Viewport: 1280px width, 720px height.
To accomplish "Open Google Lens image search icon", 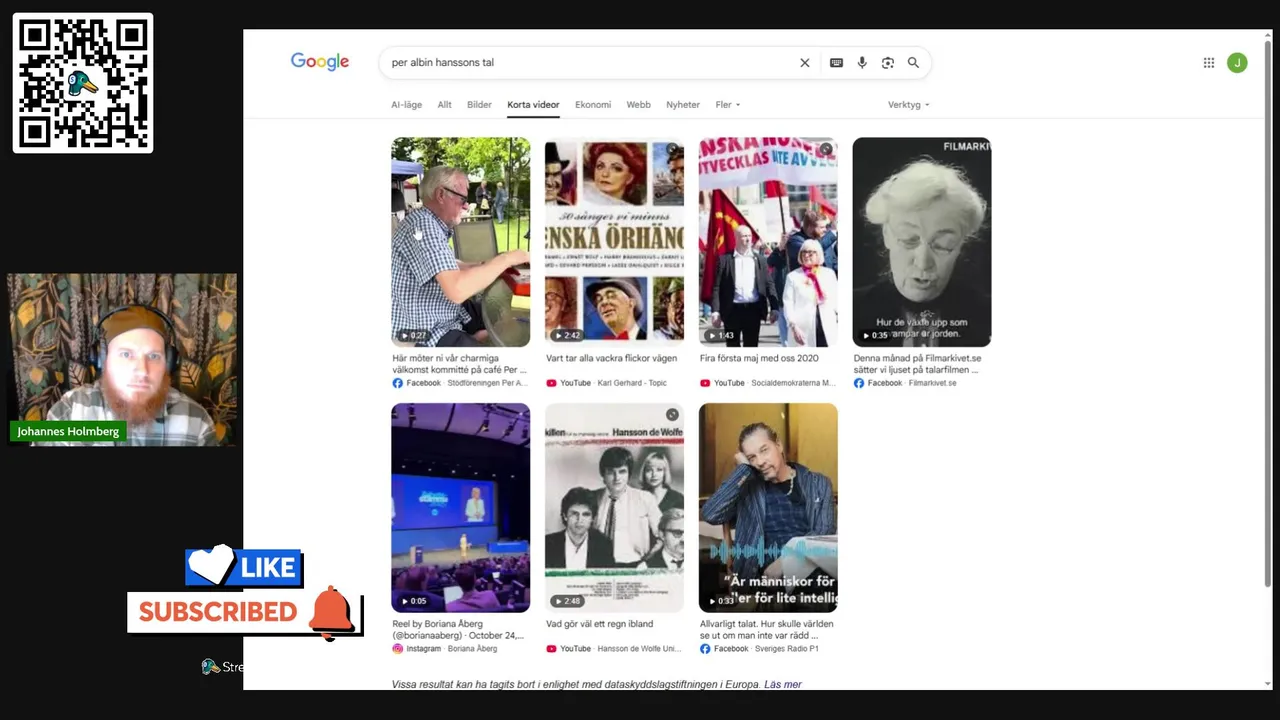I will point(888,63).
